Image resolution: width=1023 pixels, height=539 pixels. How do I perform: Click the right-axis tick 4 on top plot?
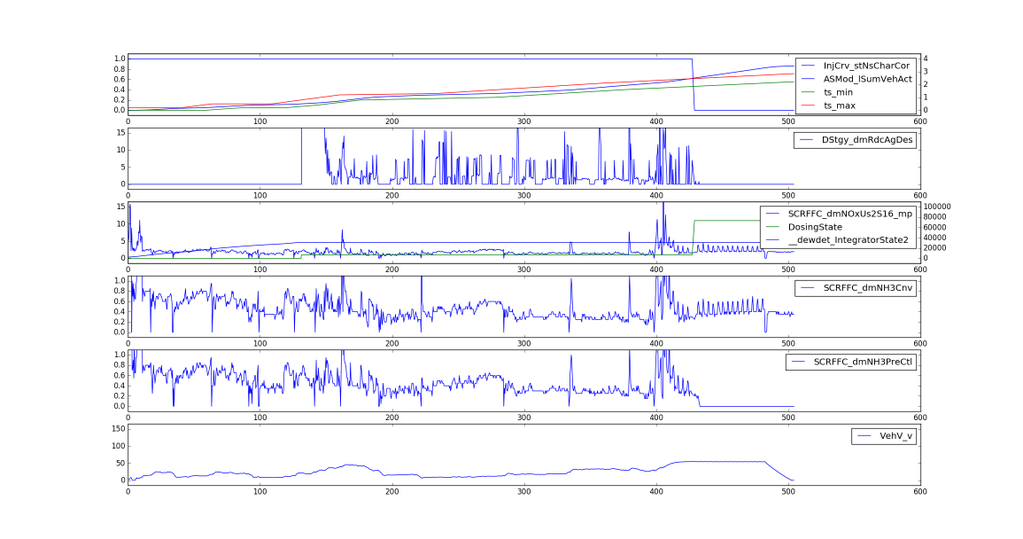click(926, 59)
